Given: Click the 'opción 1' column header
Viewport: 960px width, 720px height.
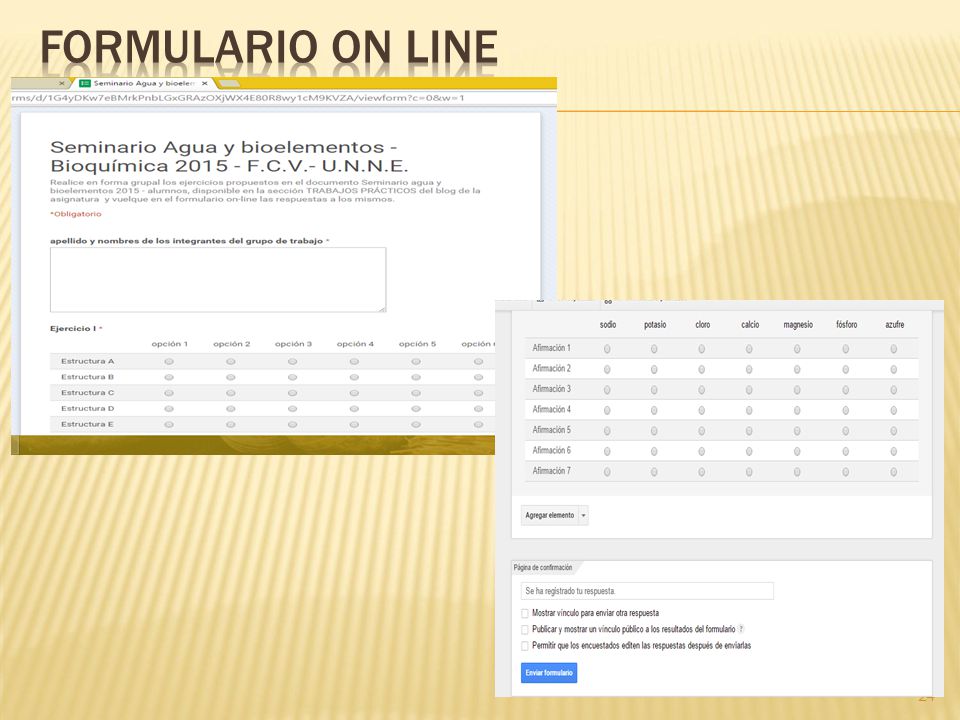Looking at the screenshot, I should click(x=170, y=344).
